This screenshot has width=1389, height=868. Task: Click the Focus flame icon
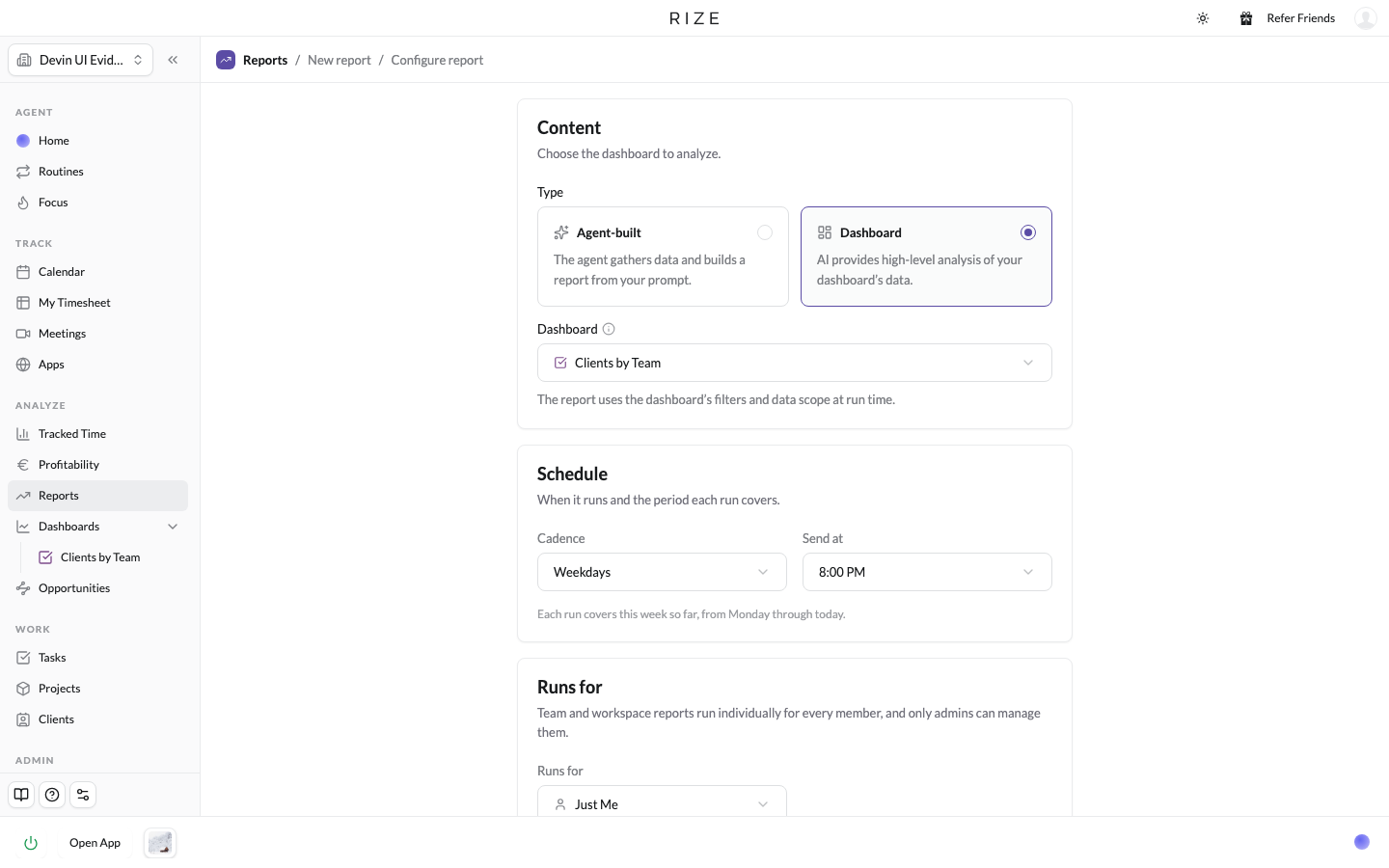(23, 203)
